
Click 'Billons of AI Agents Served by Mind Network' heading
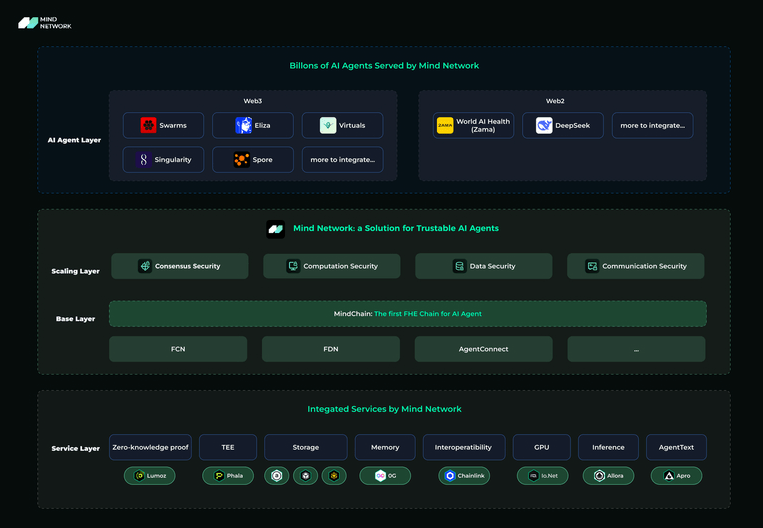coord(384,66)
